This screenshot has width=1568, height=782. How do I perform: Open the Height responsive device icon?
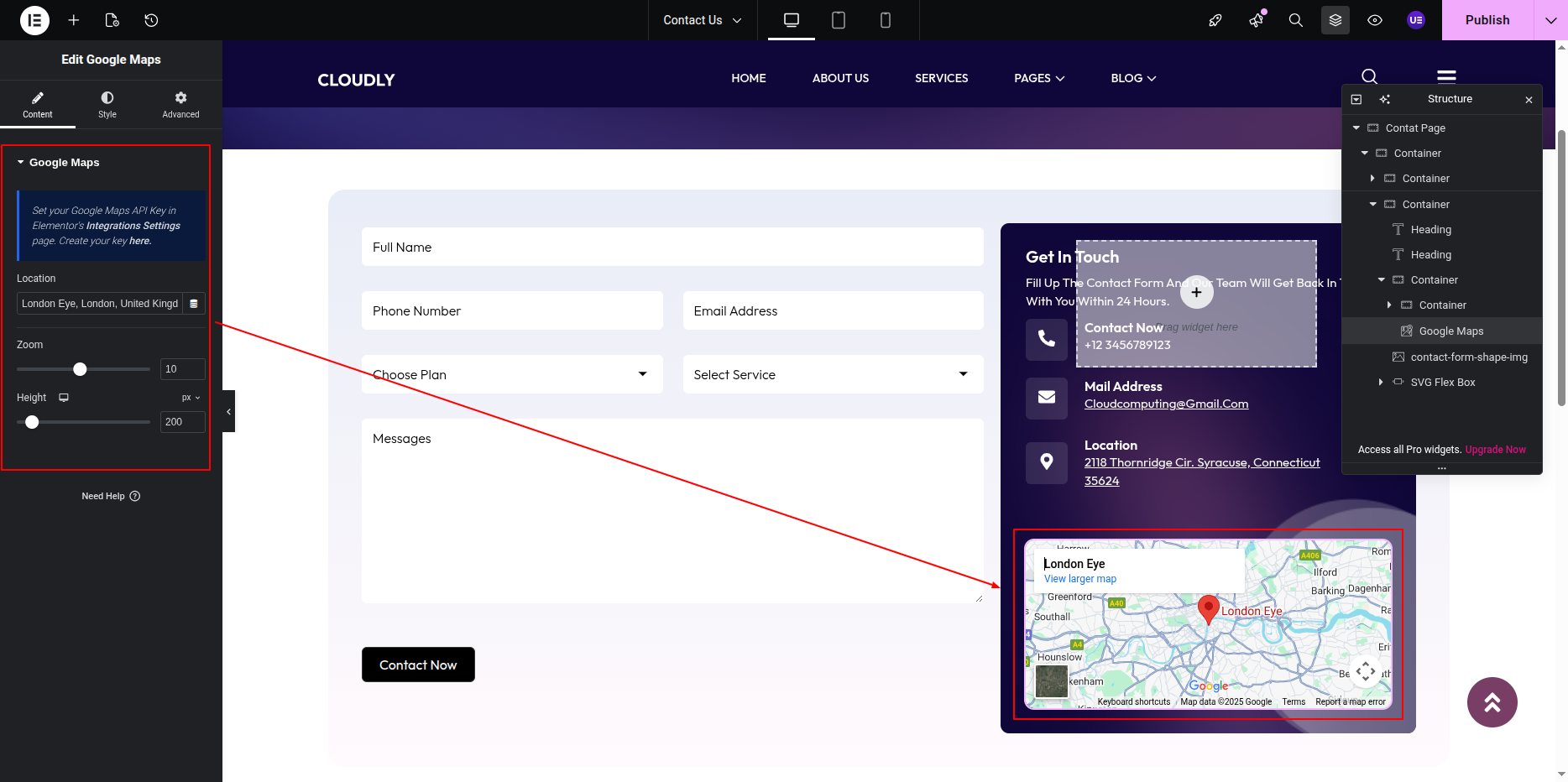[64, 398]
